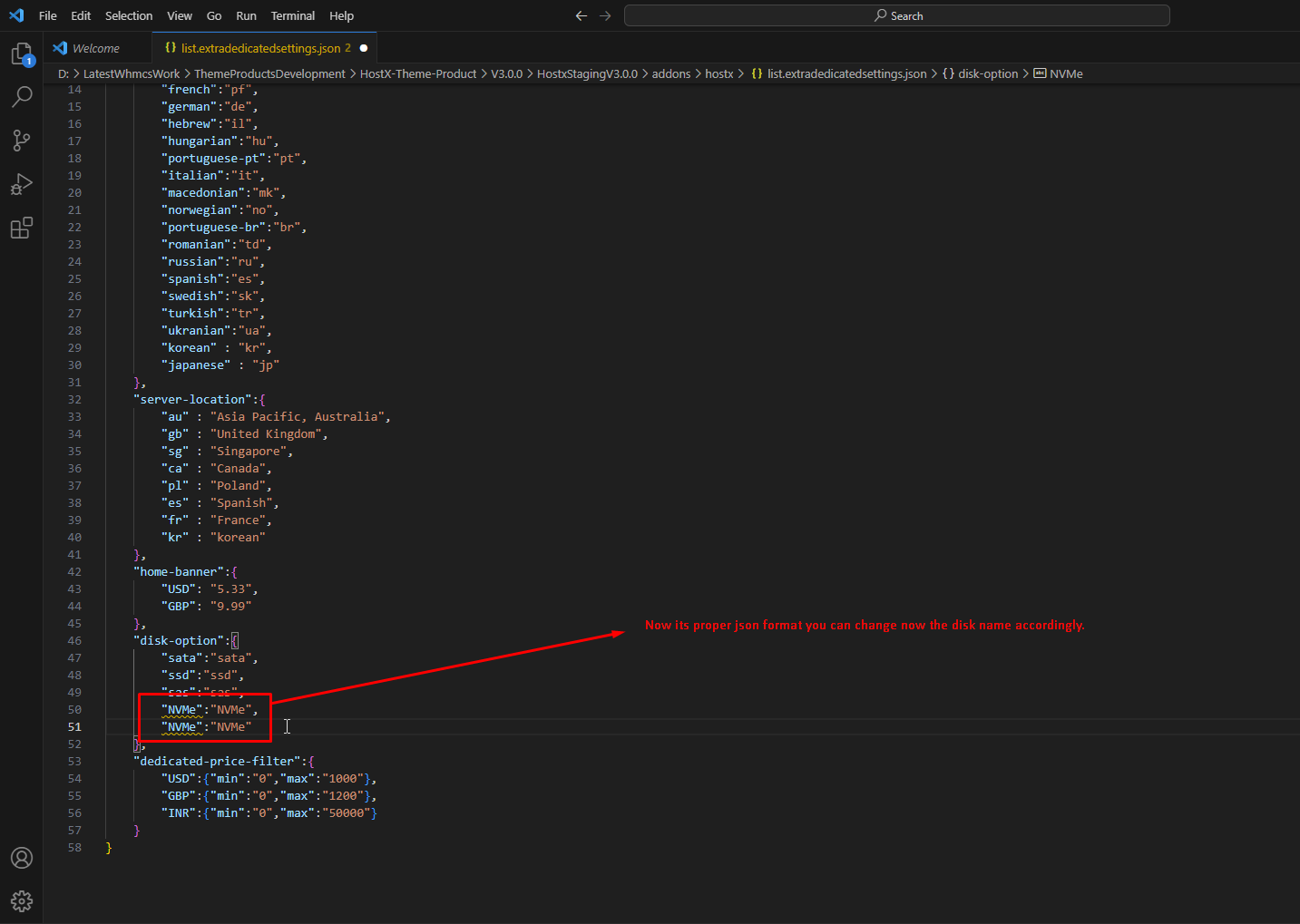This screenshot has width=1300, height=924.
Task: Switch to the Welcome tab
Action: [x=95, y=48]
